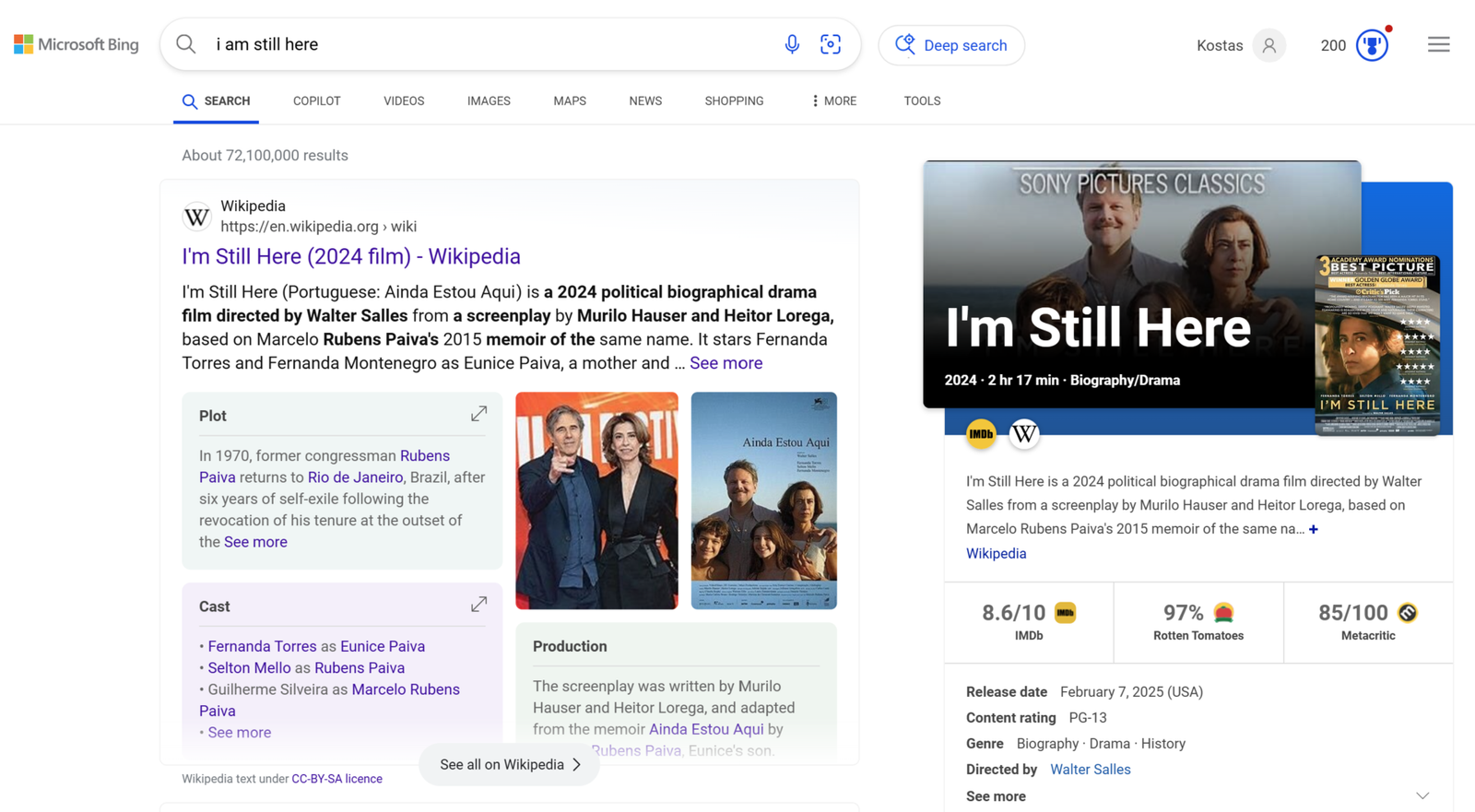This screenshot has width=1475, height=812.
Task: Expand the Plot section
Action: (478, 415)
